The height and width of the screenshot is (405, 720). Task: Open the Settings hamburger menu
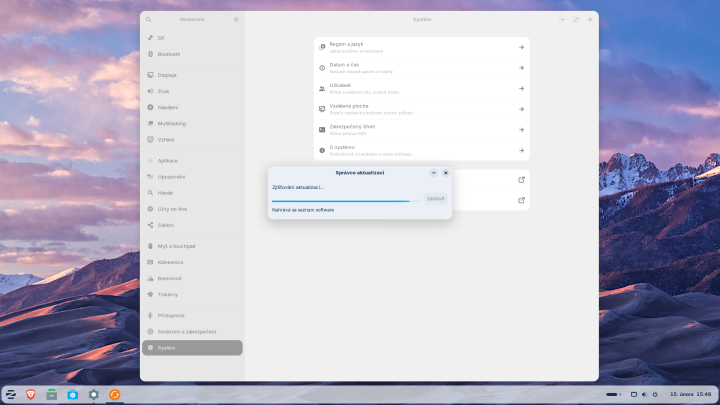[x=236, y=20]
